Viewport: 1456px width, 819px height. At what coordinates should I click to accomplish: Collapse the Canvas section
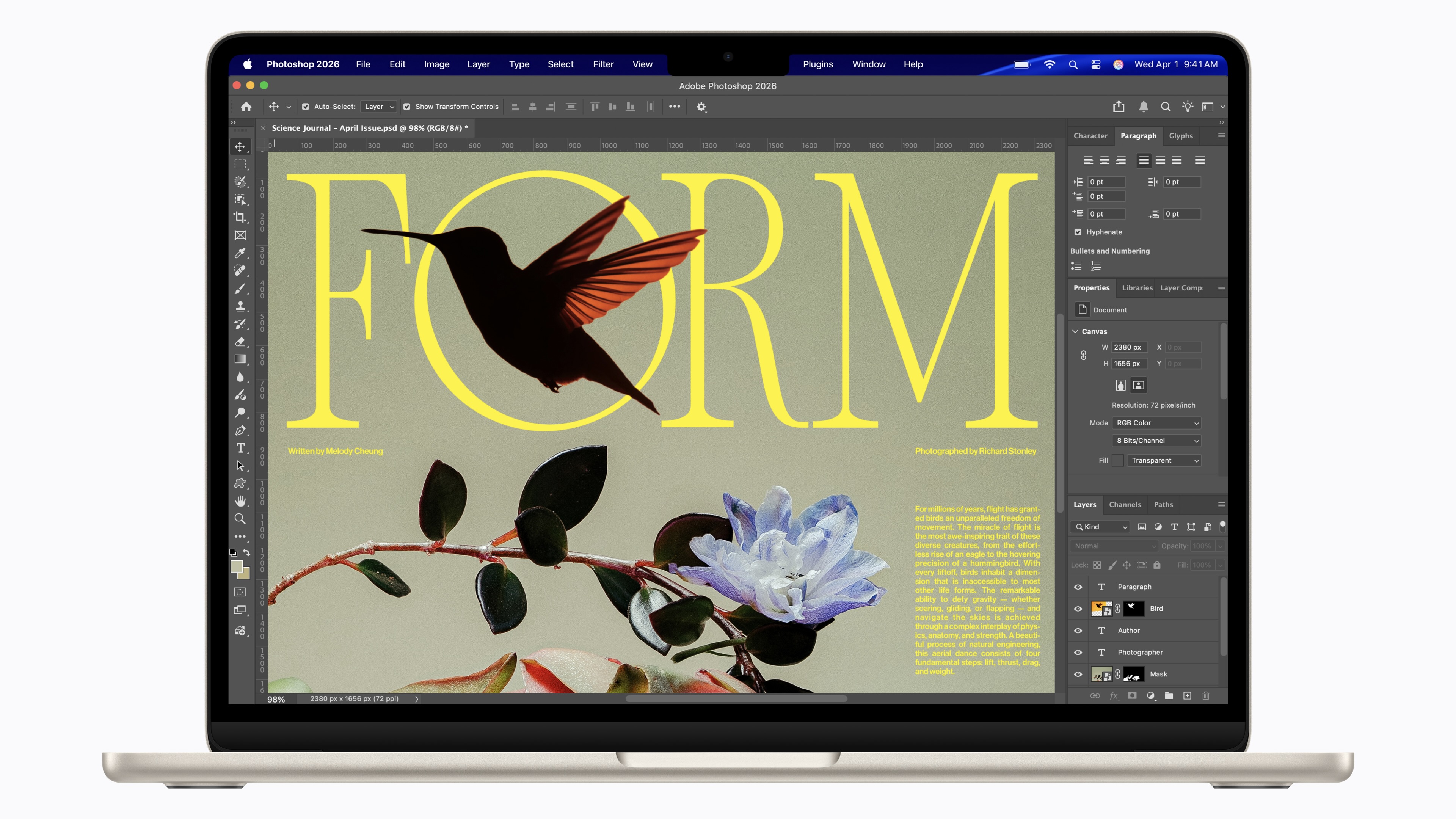pyautogui.click(x=1075, y=331)
